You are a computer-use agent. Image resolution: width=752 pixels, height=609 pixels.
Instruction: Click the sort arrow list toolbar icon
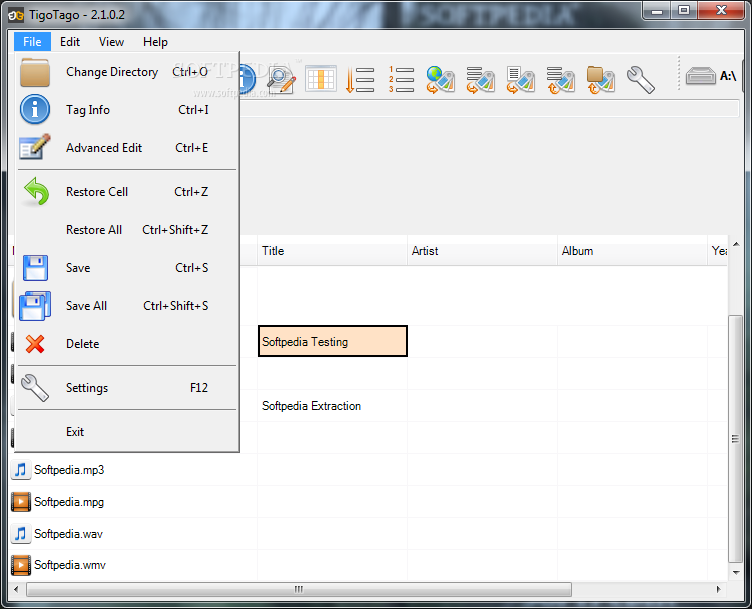[360, 80]
